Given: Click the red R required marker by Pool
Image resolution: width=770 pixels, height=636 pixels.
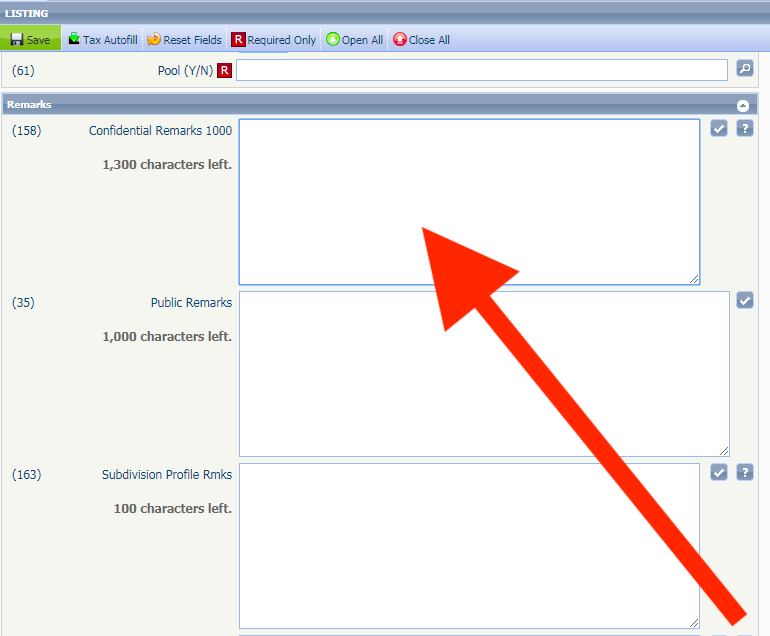Looking at the screenshot, I should coord(224,71).
